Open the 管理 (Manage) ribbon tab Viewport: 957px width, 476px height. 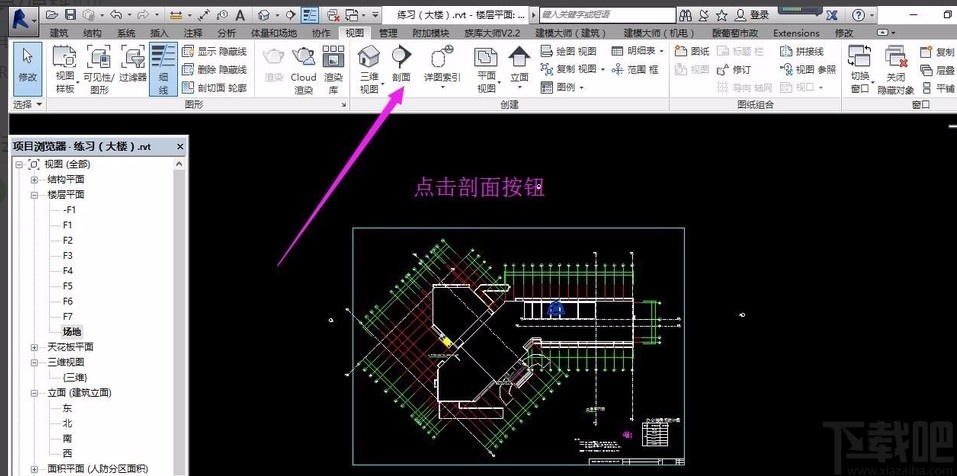tap(388, 33)
